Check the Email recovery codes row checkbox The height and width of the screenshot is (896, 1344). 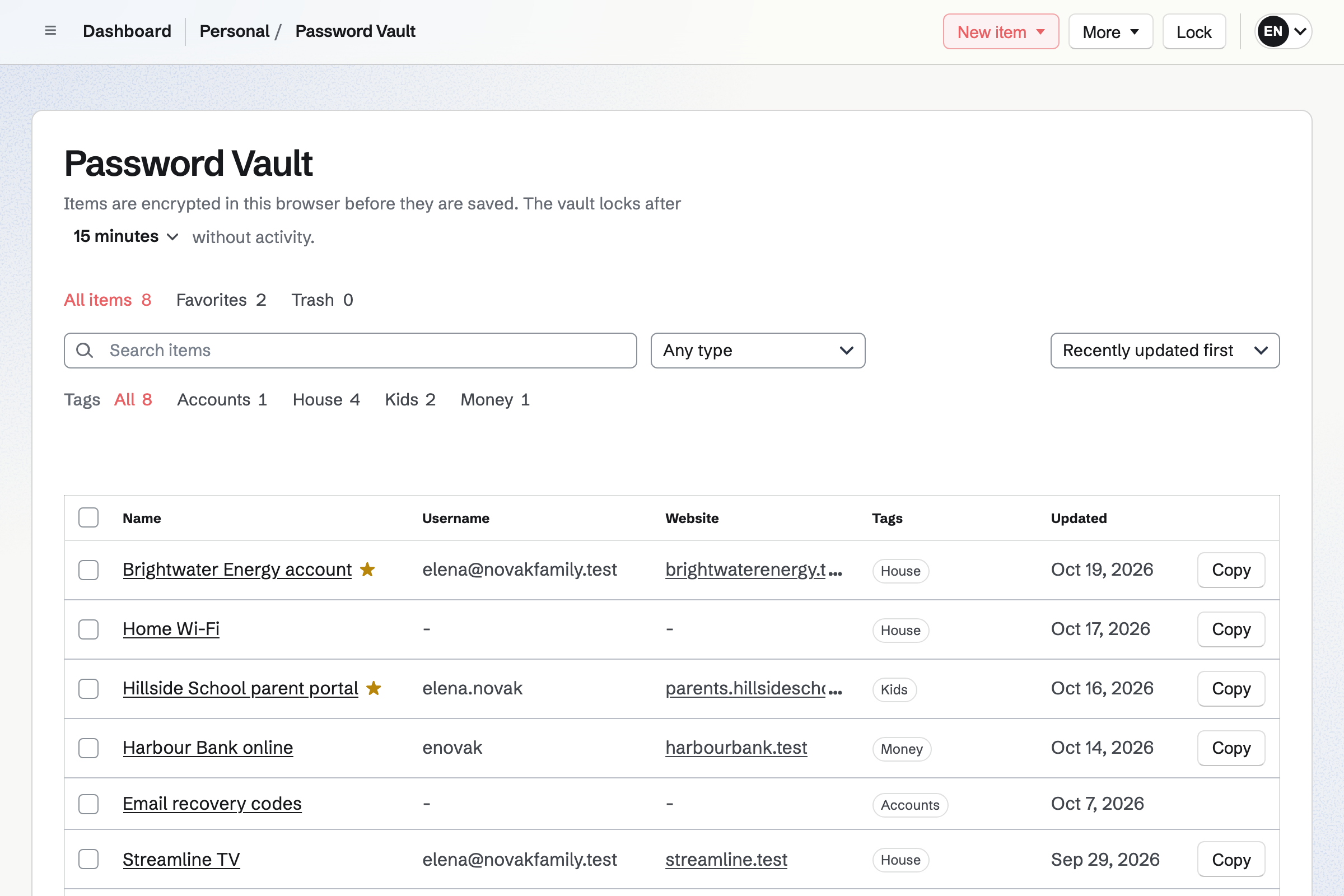[88, 804]
